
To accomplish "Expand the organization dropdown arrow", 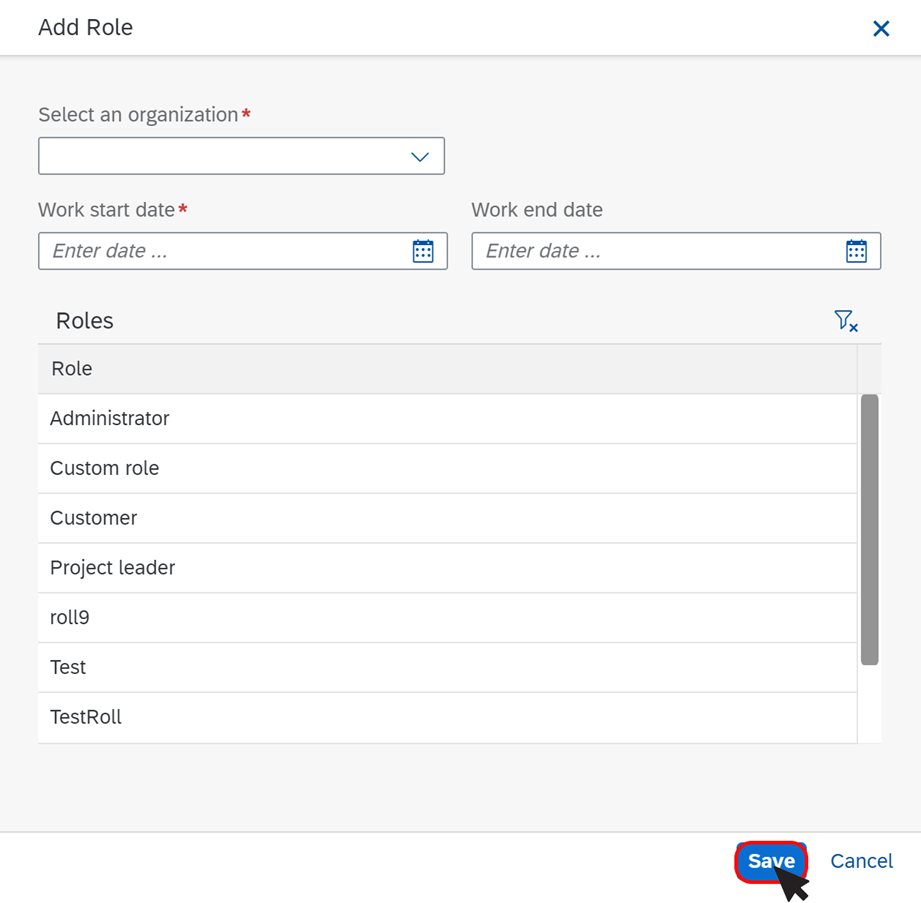I will (419, 156).
